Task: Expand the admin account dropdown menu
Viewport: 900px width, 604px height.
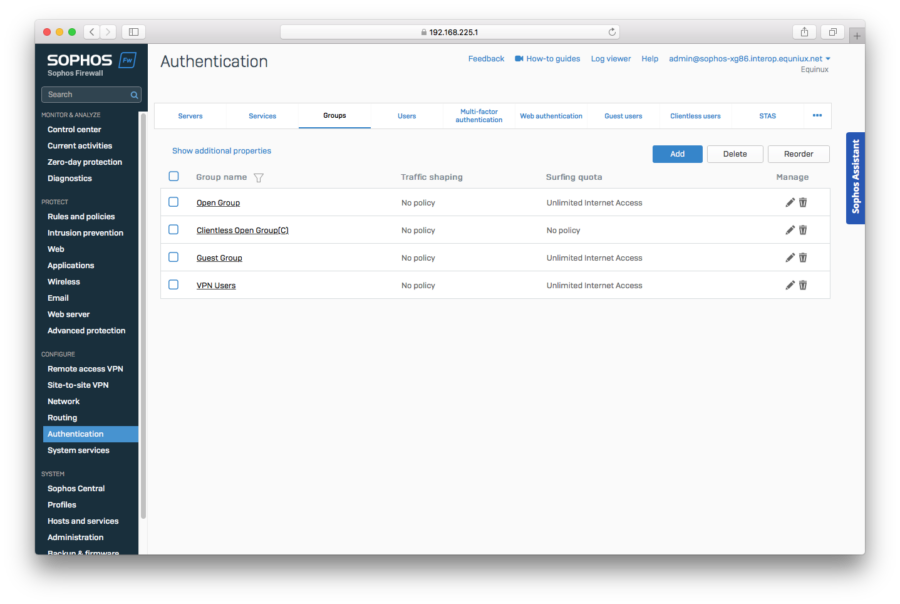Action: coord(828,59)
